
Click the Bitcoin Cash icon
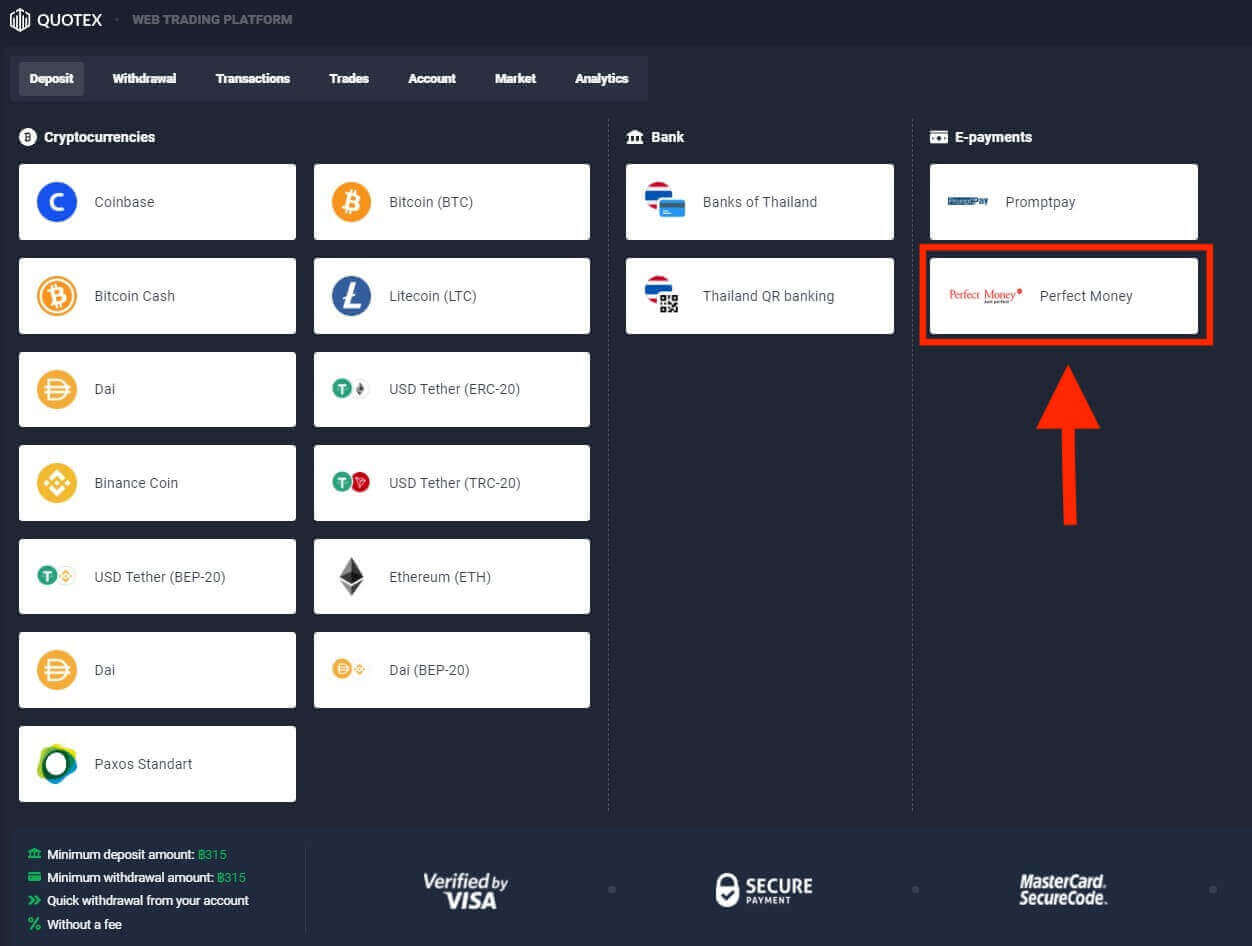pos(57,296)
